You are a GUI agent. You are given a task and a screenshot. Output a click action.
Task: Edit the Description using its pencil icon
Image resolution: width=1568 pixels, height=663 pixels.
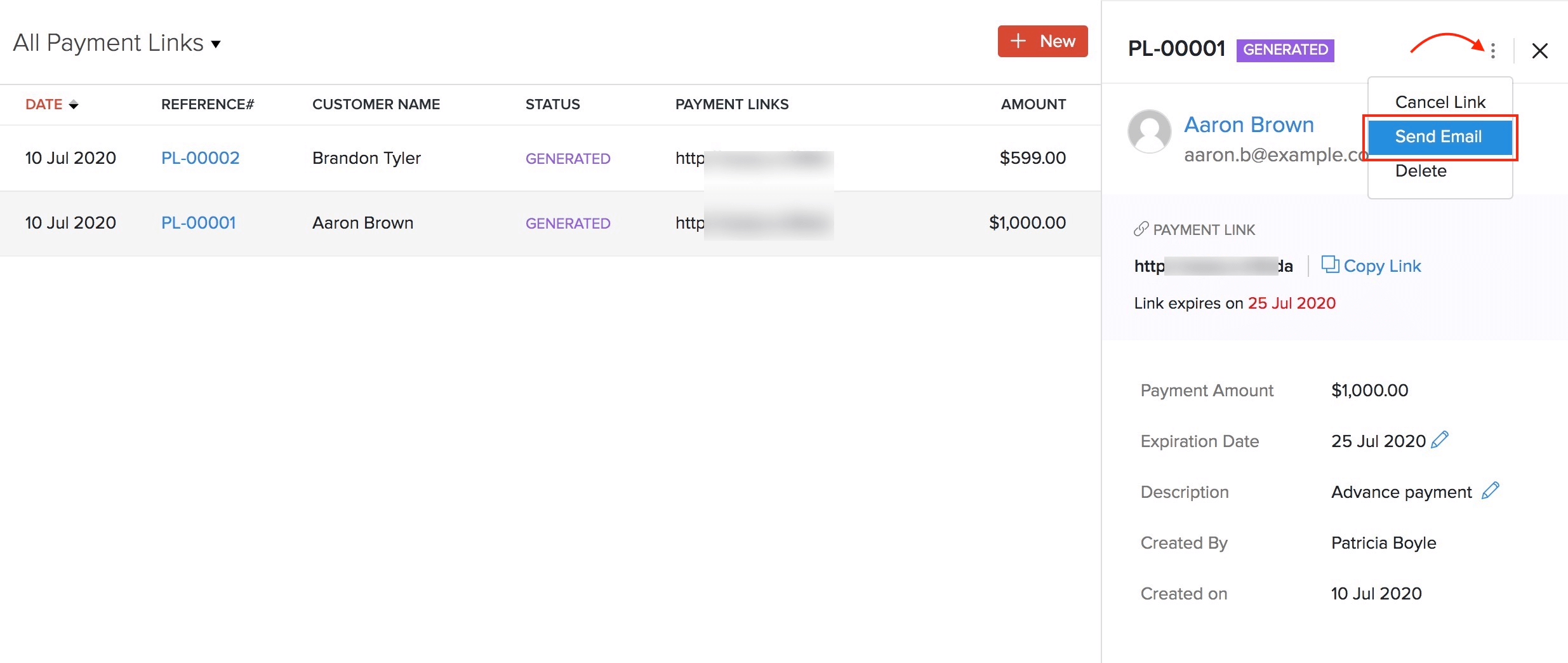1491,490
